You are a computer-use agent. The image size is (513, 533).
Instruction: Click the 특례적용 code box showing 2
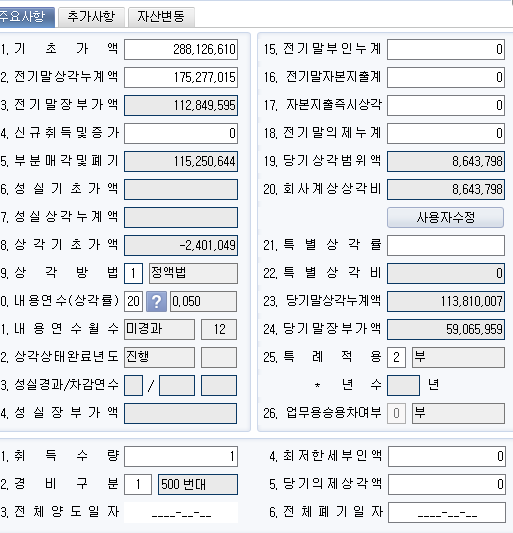click(x=396, y=357)
